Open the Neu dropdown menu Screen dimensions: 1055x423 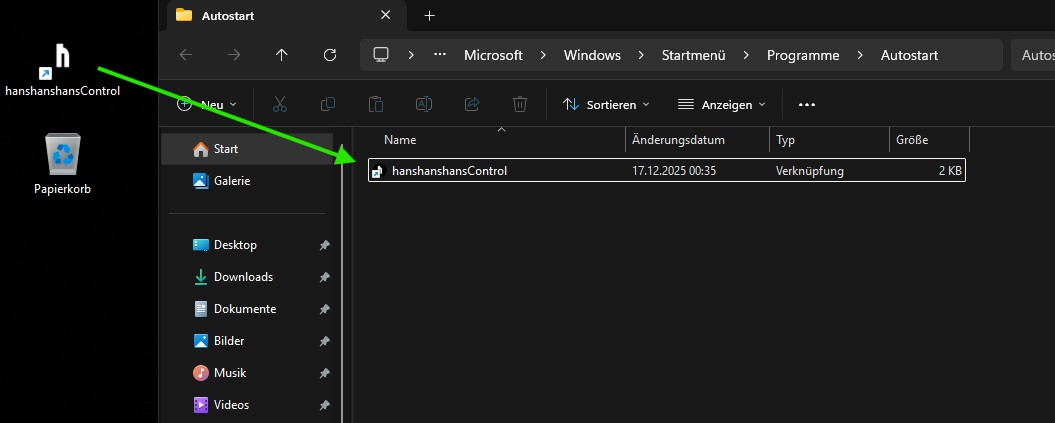pyautogui.click(x=207, y=104)
